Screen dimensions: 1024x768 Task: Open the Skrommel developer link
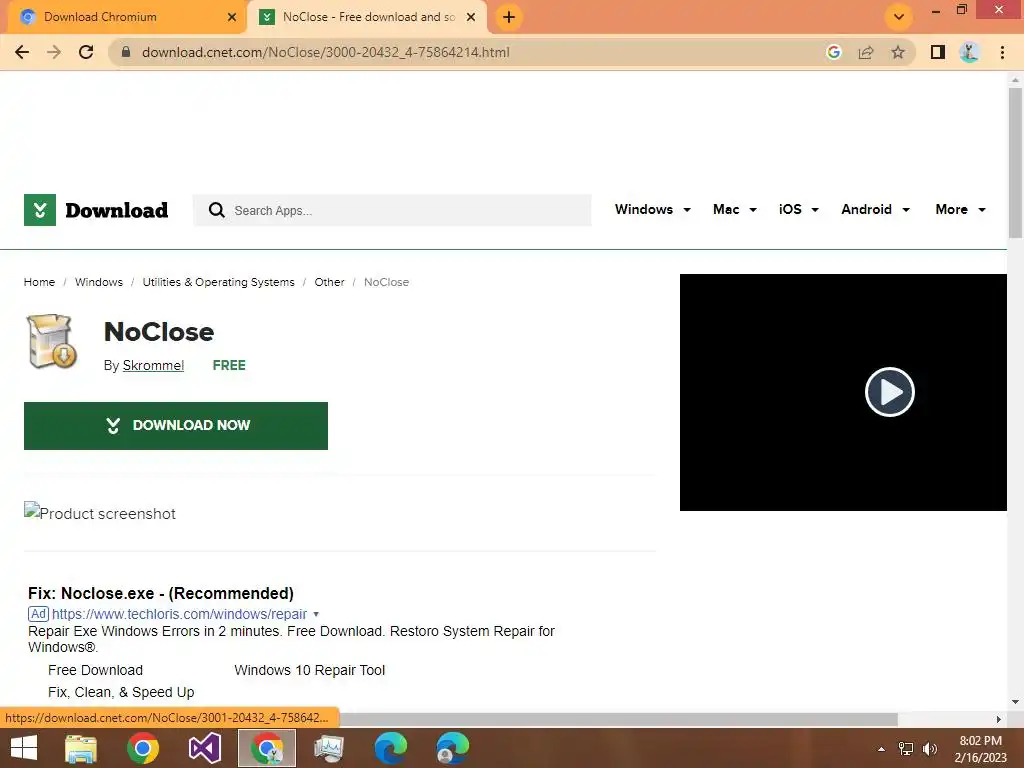point(153,366)
